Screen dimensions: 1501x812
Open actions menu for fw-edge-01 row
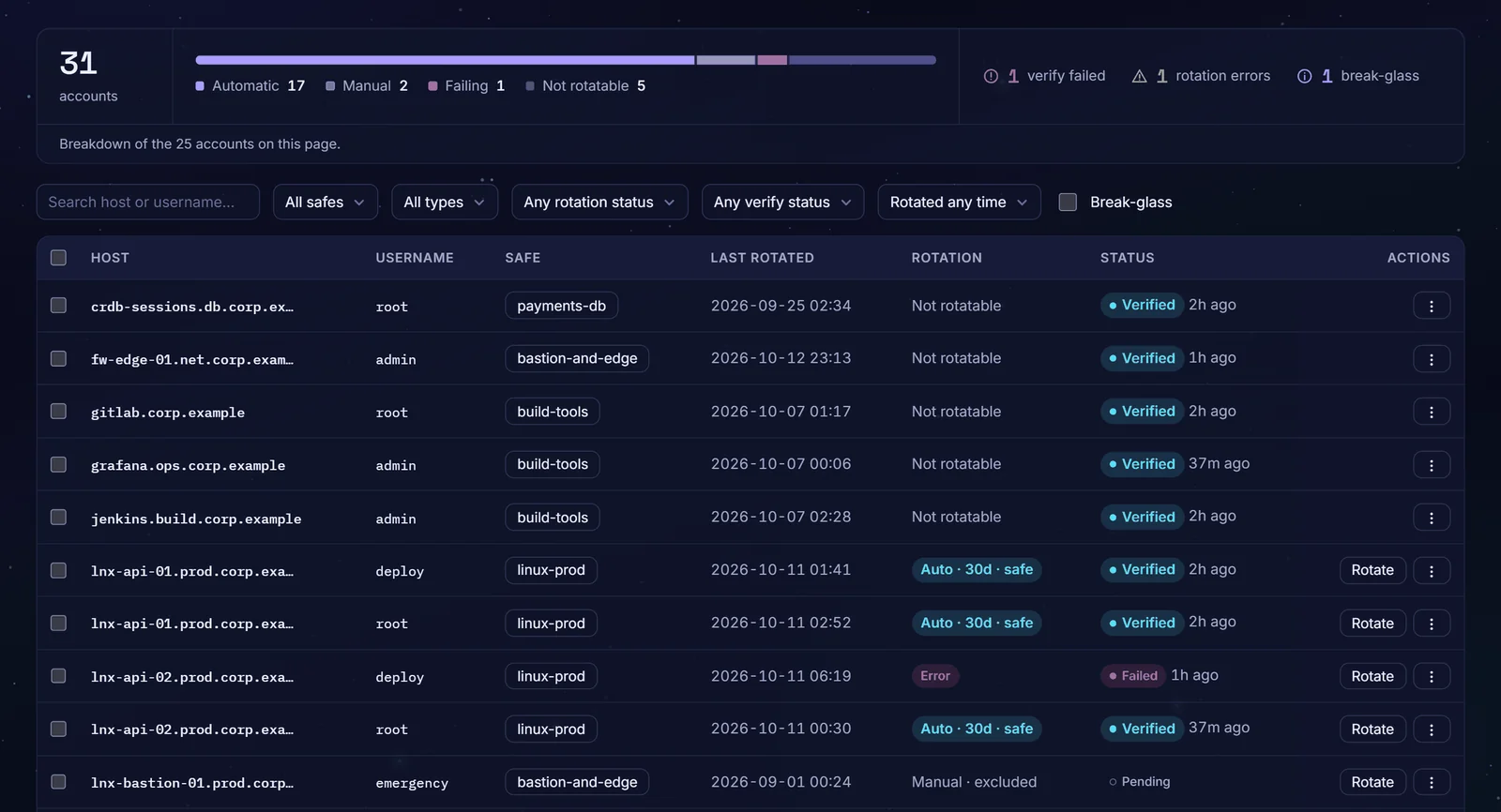(1431, 359)
